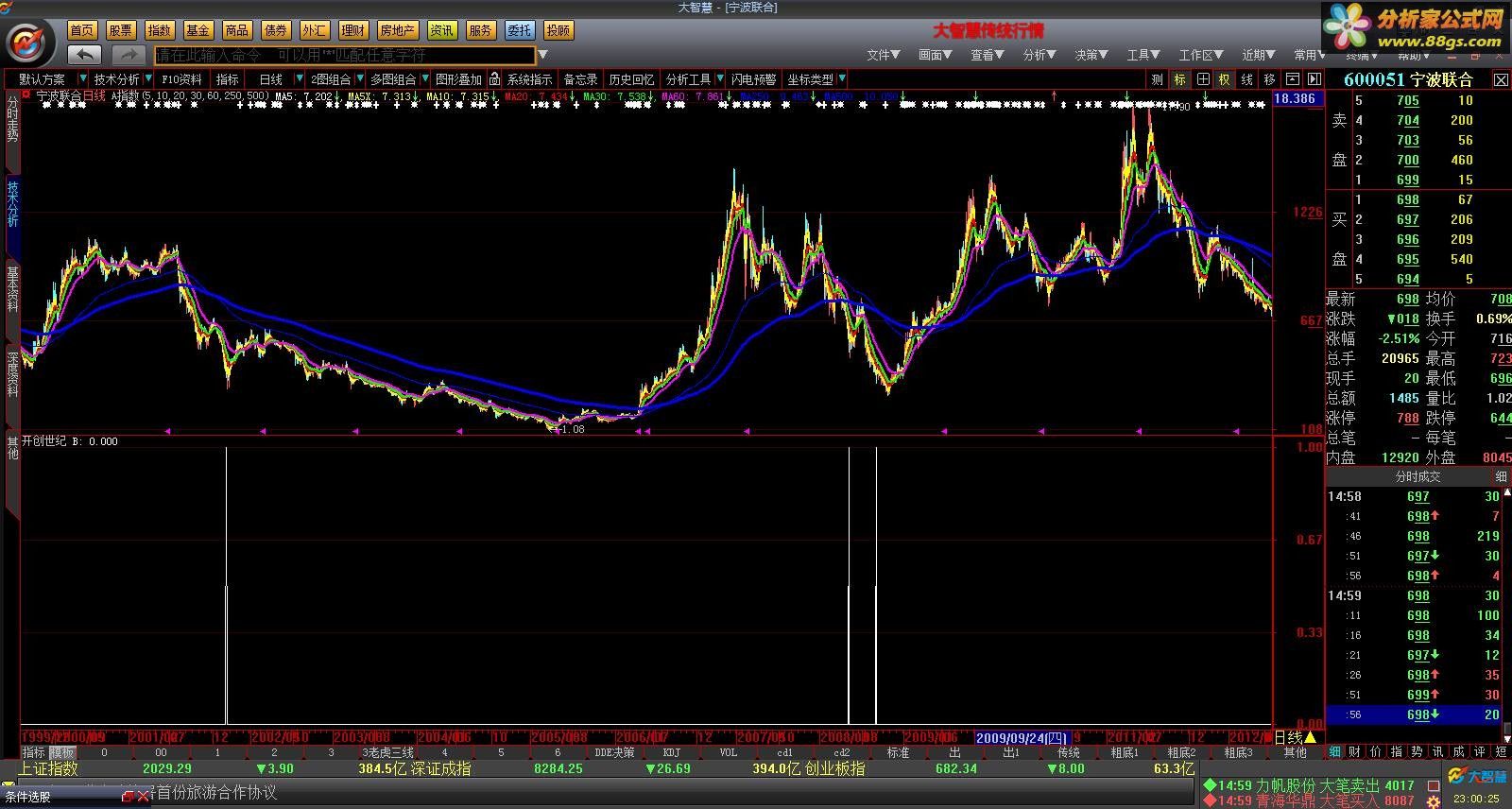Image resolution: width=1512 pixels, height=809 pixels.
Task: Click the 条件选股 taskbar item
Action: (x=28, y=797)
